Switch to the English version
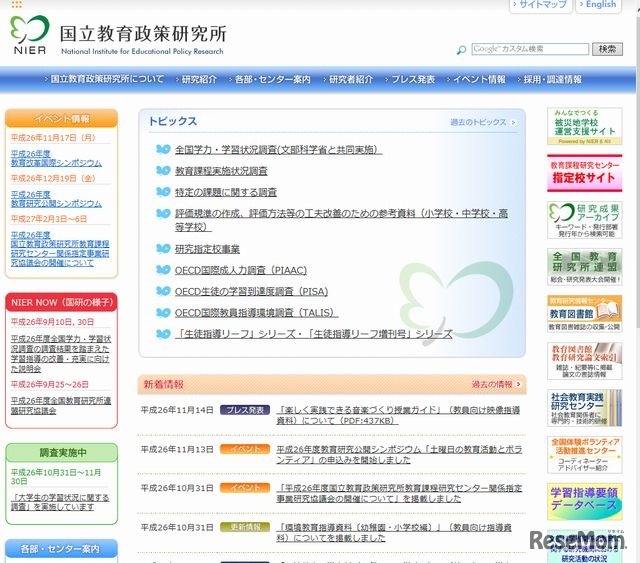 (598, 5)
